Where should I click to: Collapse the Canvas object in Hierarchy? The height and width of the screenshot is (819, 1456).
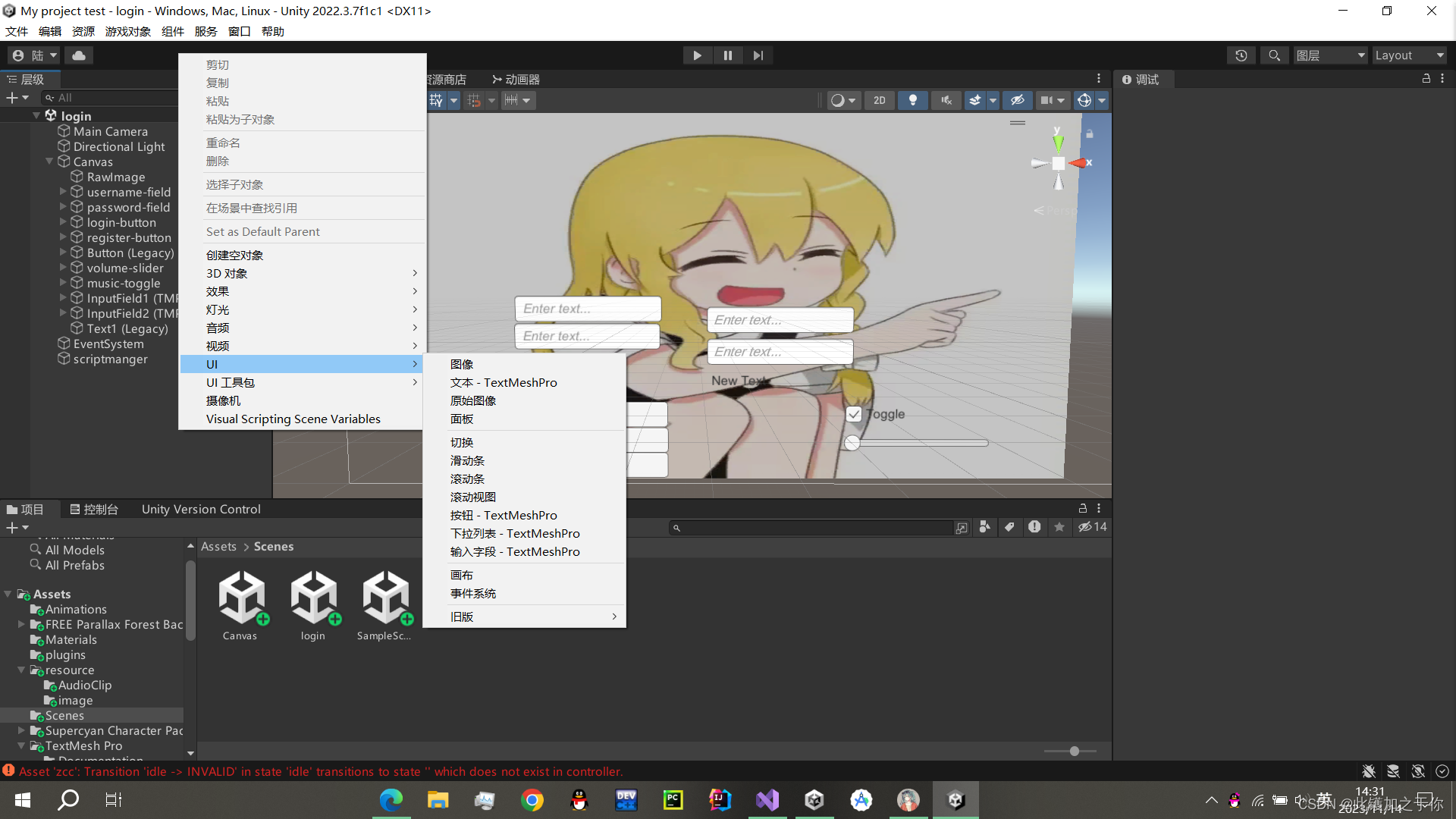point(49,162)
